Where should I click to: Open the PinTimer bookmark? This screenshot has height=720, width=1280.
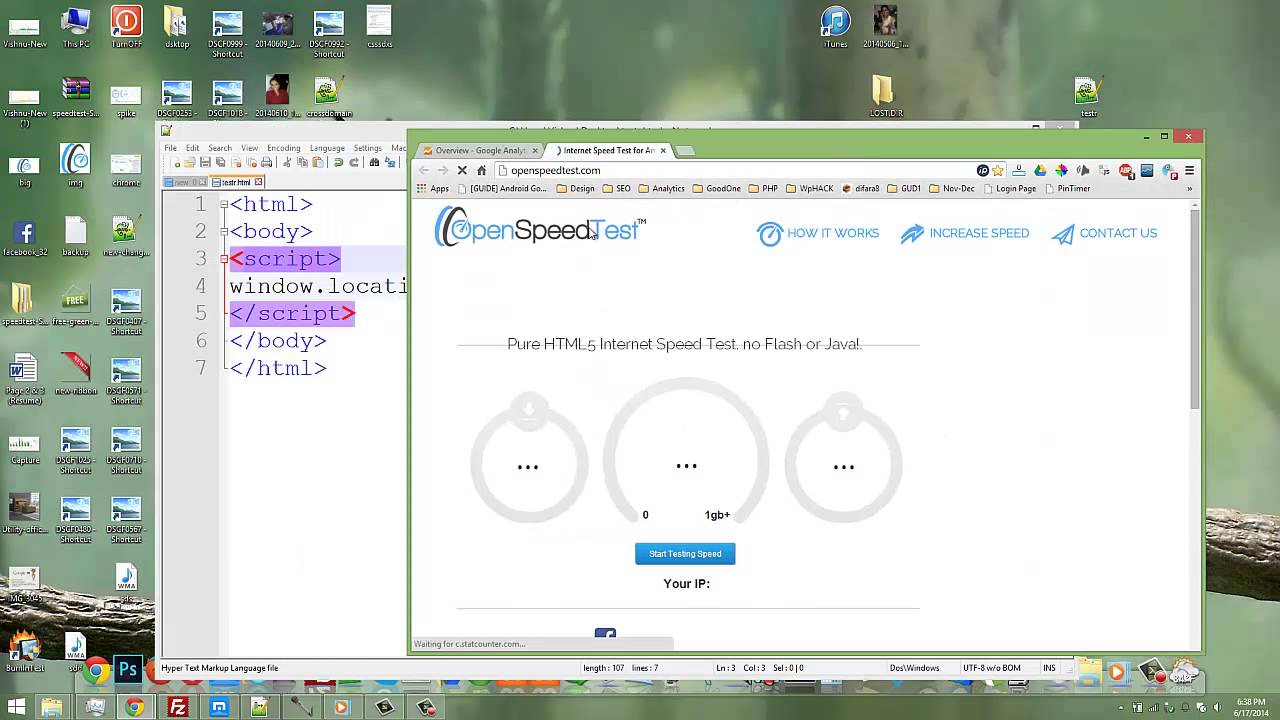click(1067, 189)
